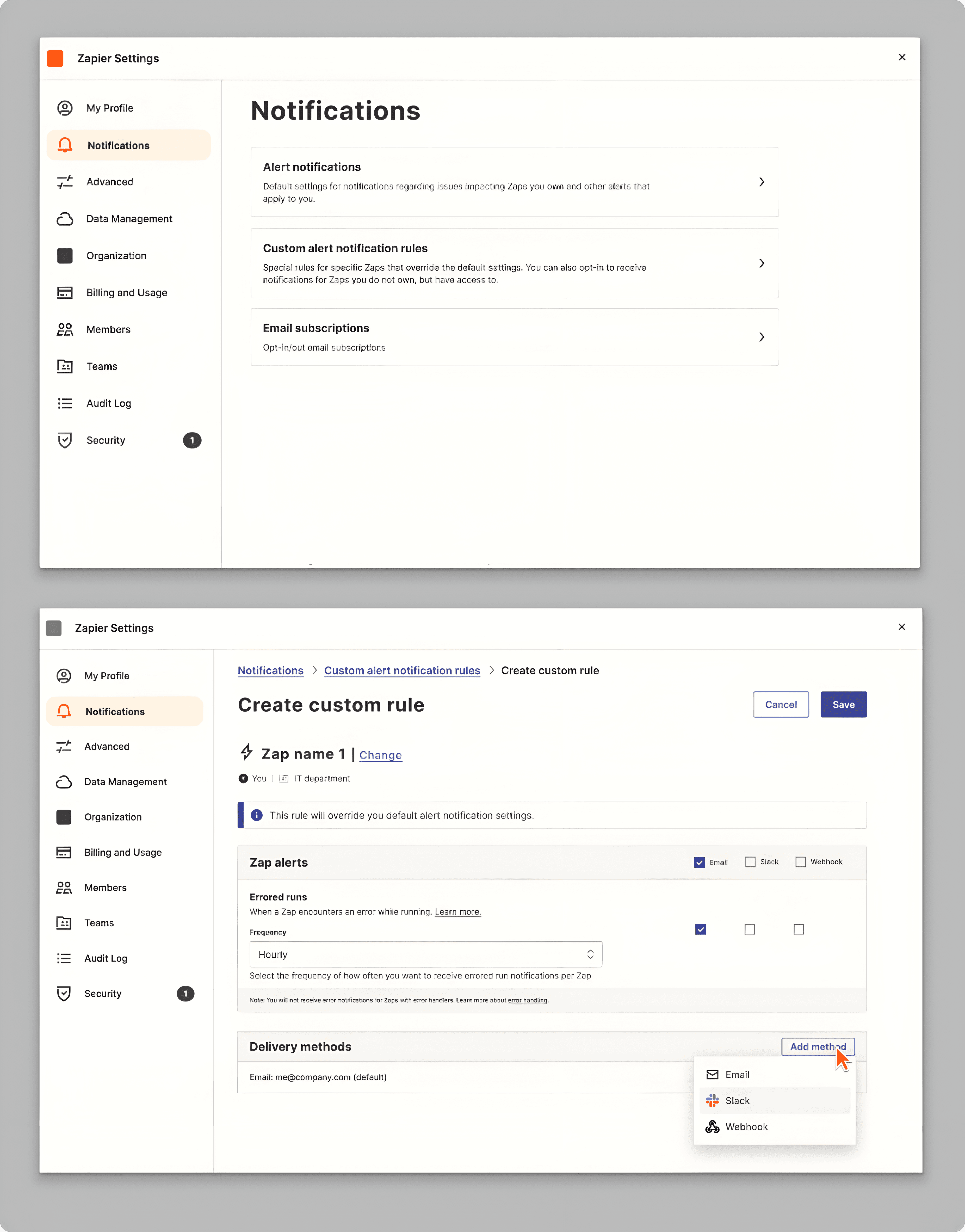Expand Alert notifications with chevron arrow

(762, 182)
